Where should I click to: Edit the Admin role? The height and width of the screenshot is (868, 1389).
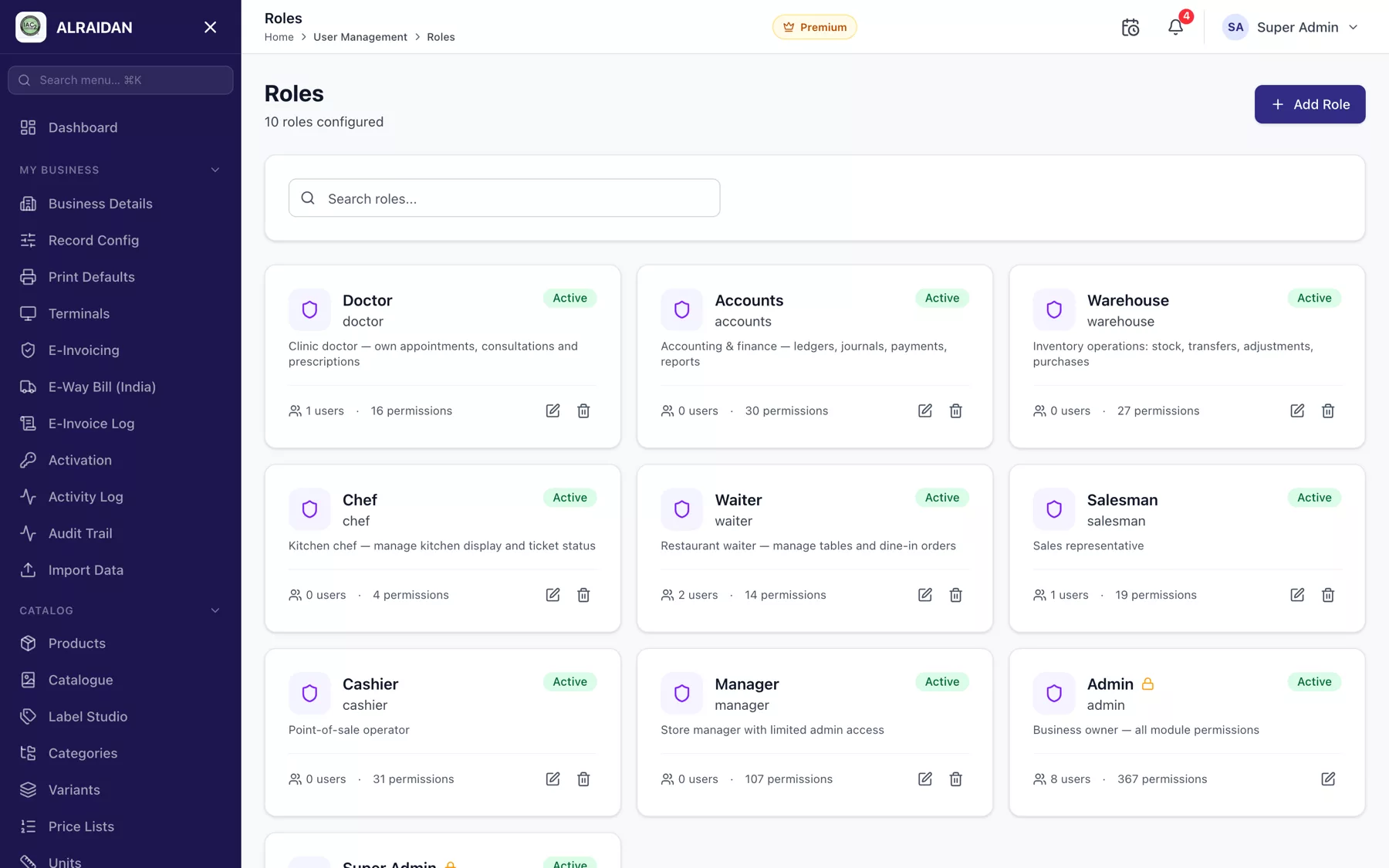point(1328,779)
